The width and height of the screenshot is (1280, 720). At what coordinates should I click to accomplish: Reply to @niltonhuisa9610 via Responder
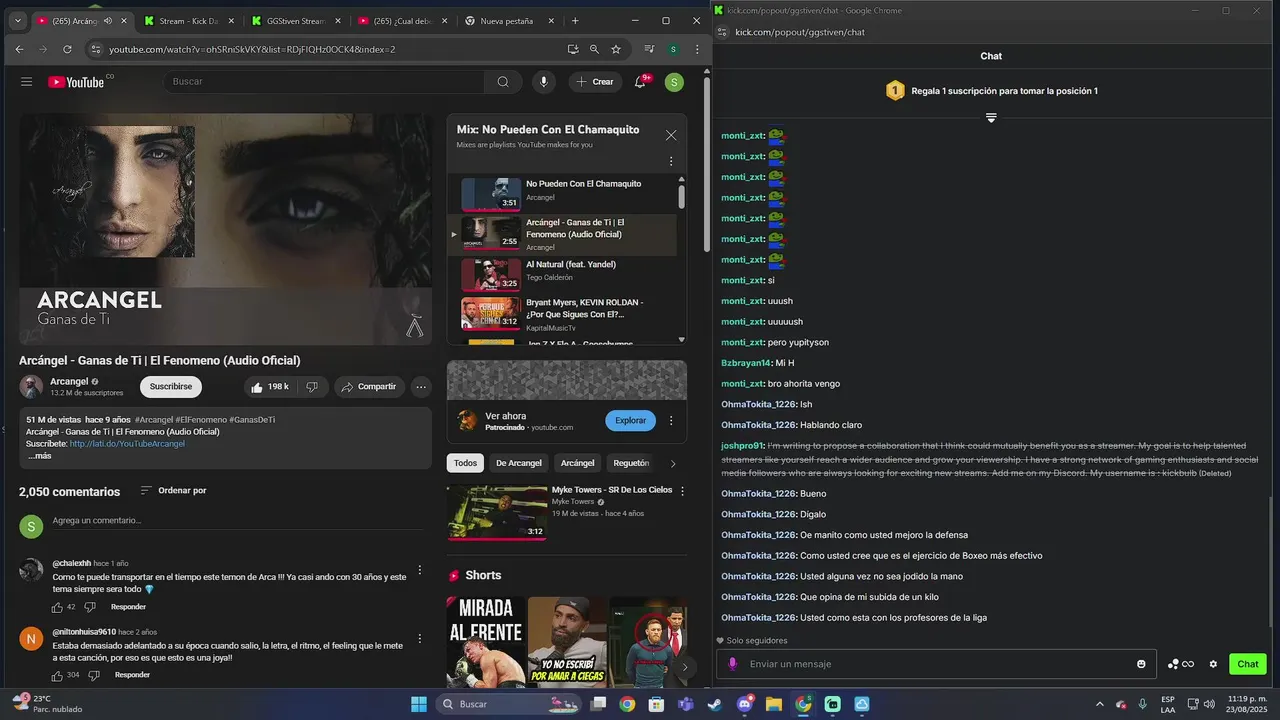click(132, 675)
